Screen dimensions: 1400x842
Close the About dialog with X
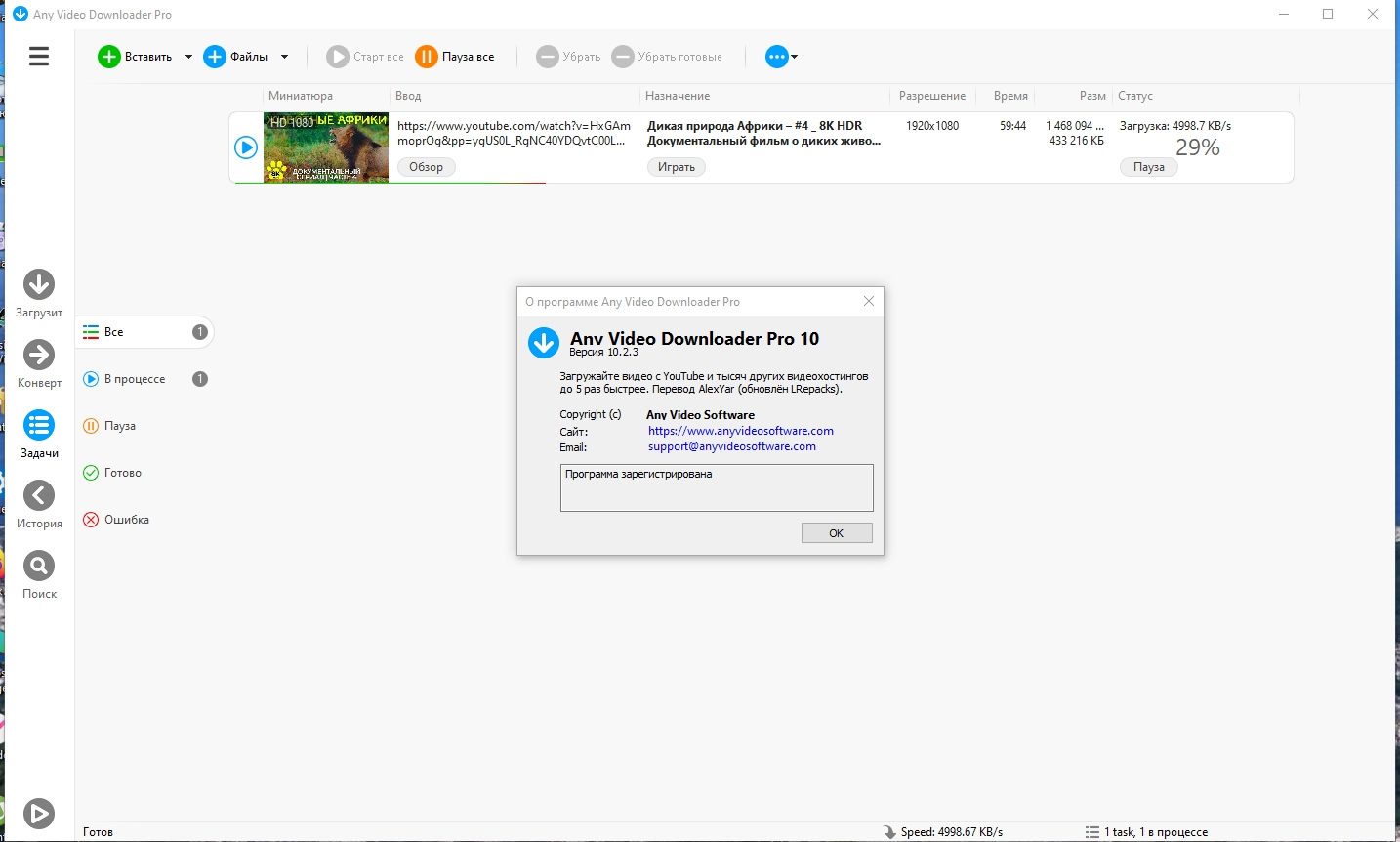[869, 301]
